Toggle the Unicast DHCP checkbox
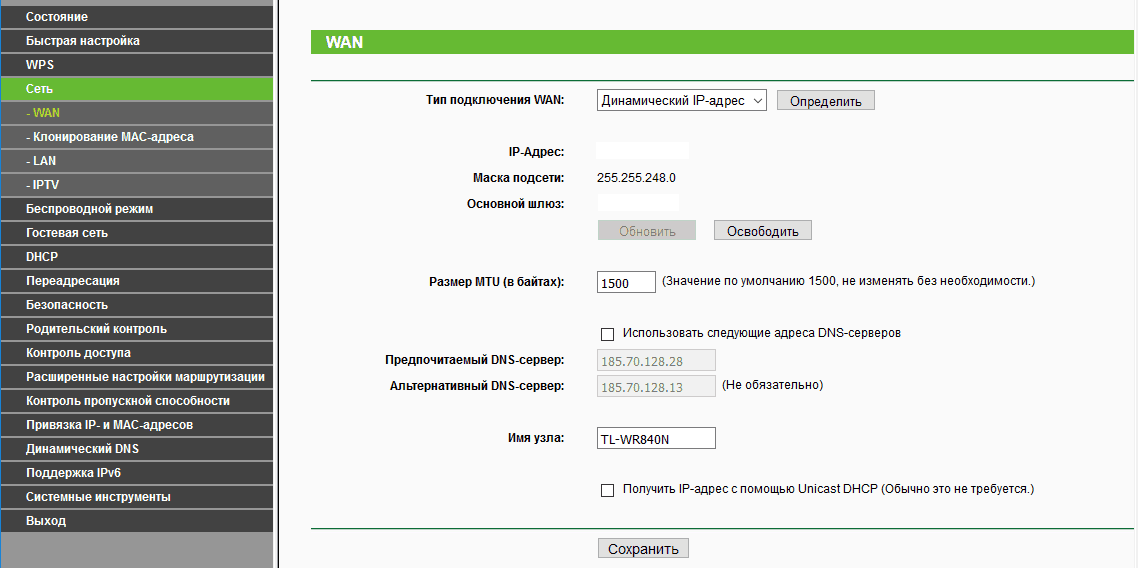 [x=607, y=490]
